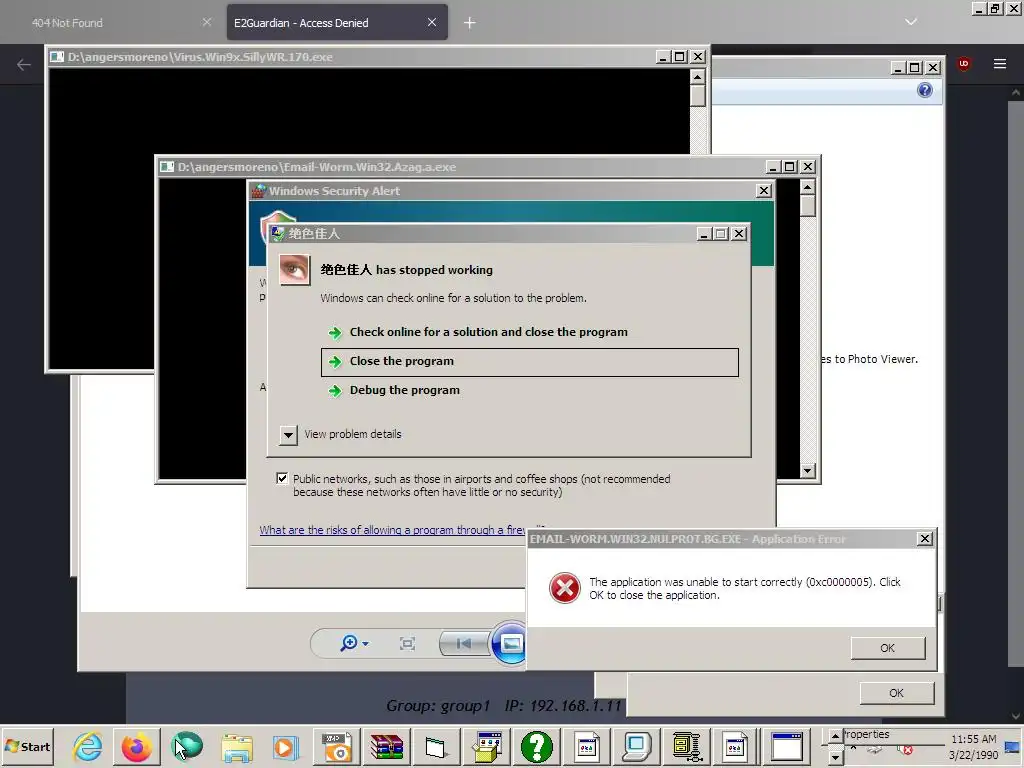The width and height of the screenshot is (1024, 768).
Task: Click the taskbar clock showing 11:55 AM
Action: pos(973,739)
